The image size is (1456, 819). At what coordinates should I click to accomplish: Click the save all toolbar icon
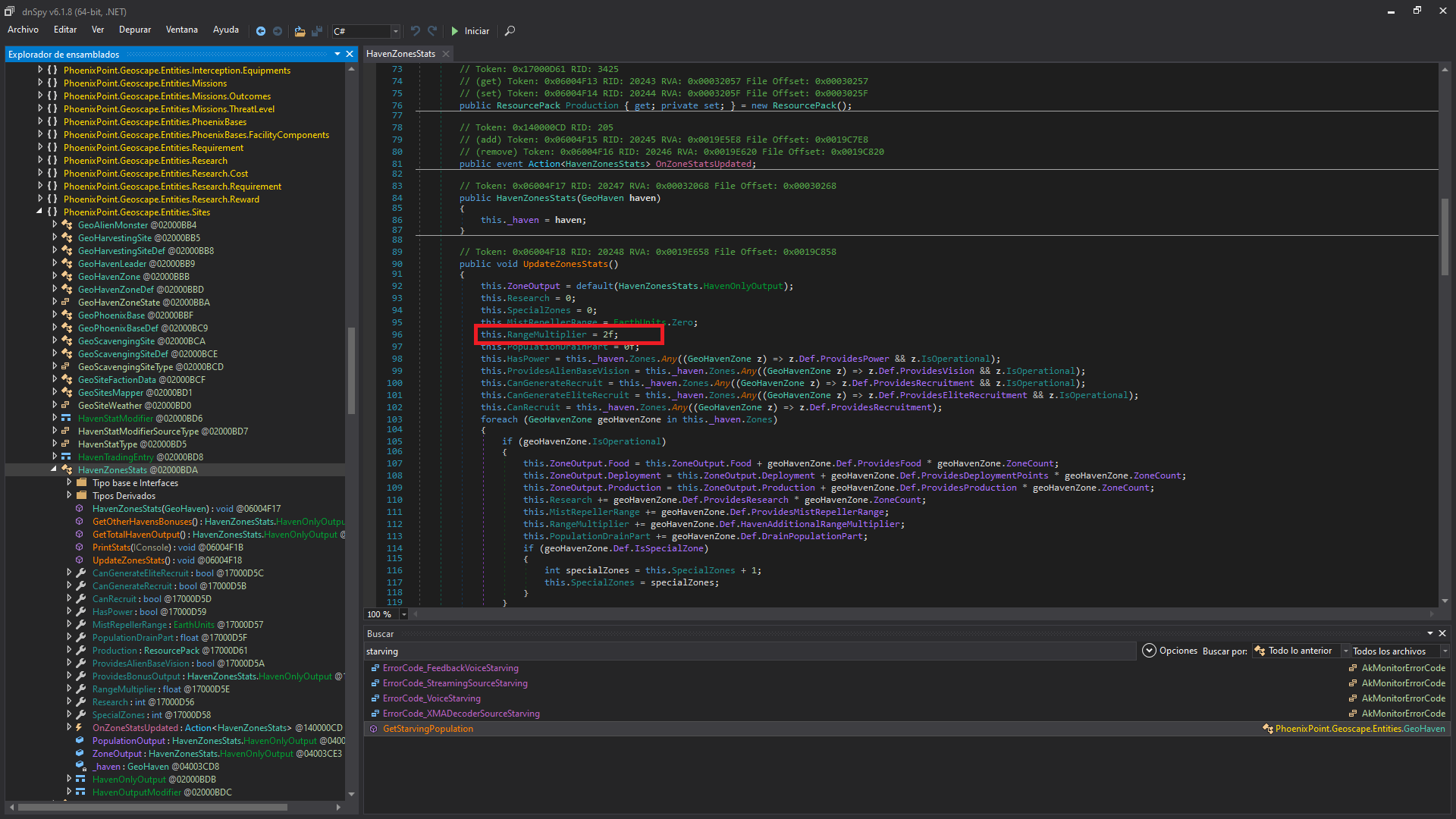[317, 31]
